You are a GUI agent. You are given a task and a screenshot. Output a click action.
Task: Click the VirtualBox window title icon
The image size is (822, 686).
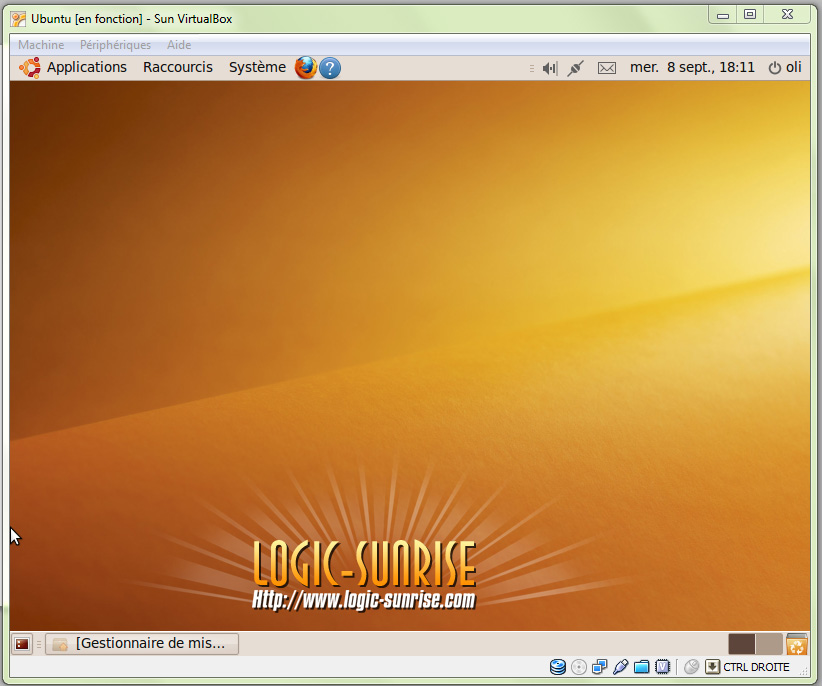[x=18, y=19]
